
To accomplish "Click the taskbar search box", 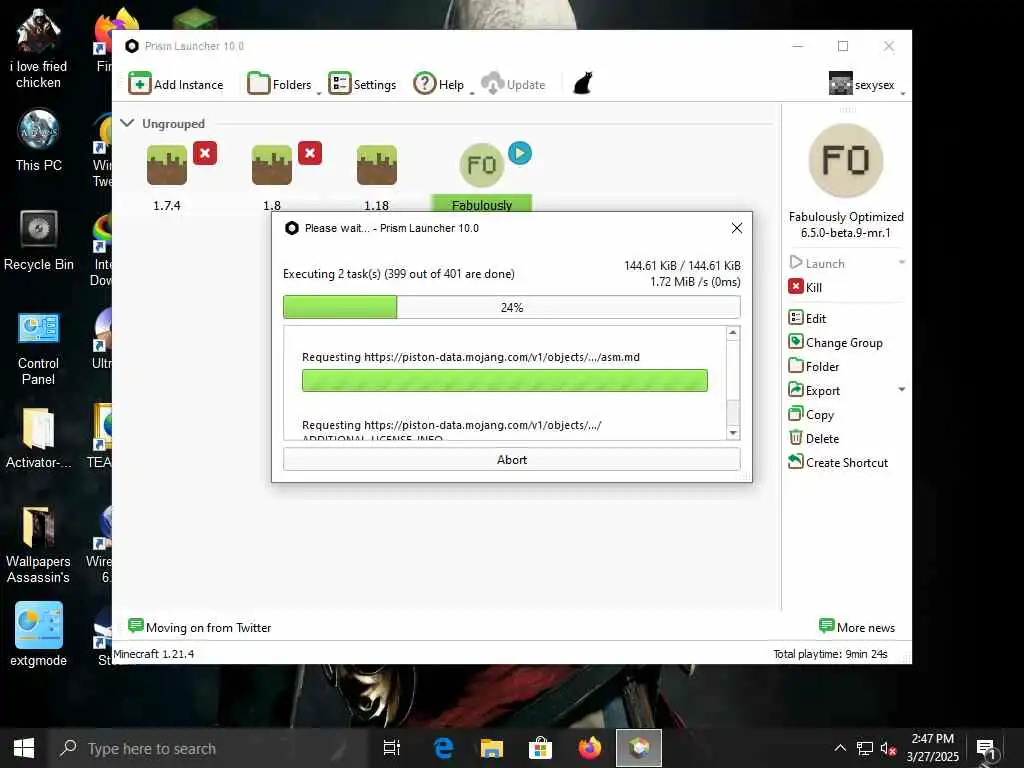I will (x=209, y=748).
